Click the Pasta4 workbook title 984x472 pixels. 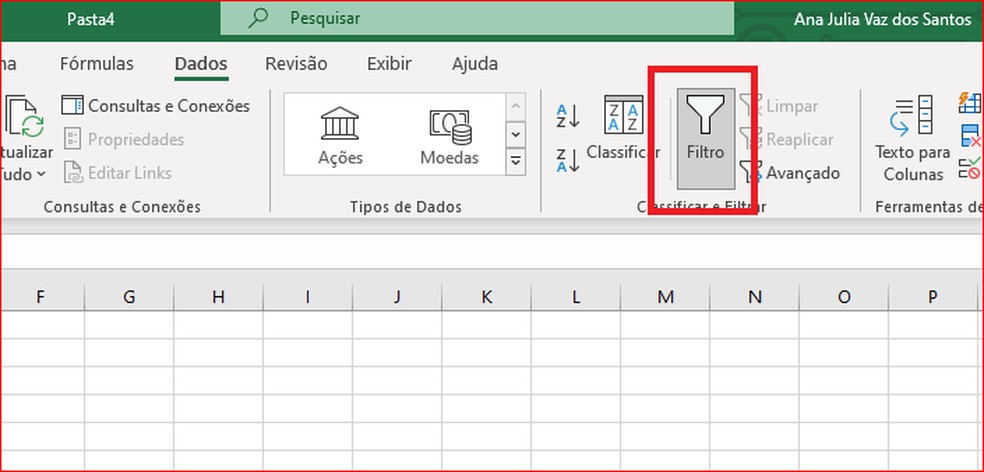click(x=90, y=19)
